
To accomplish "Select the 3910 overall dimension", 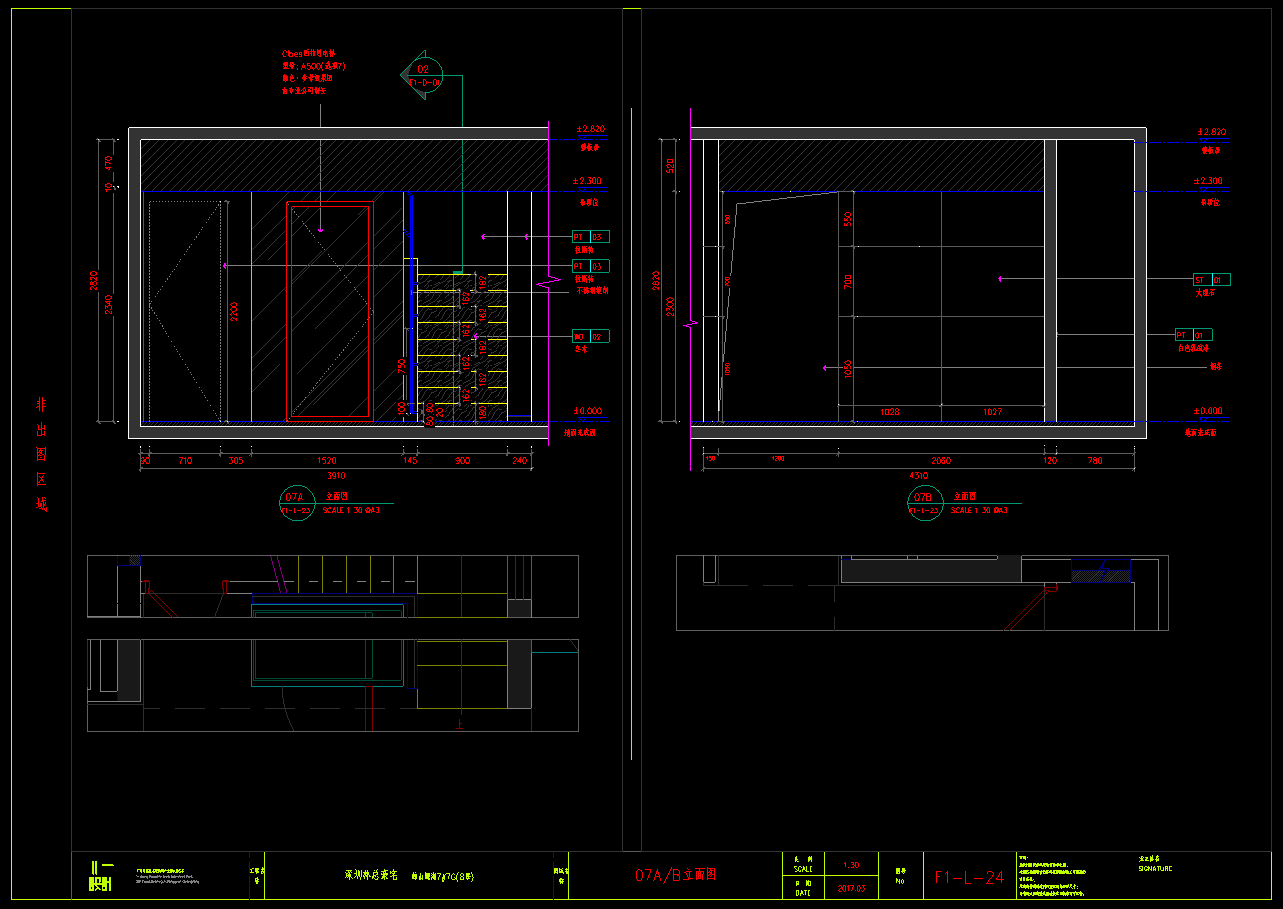I will [337, 476].
